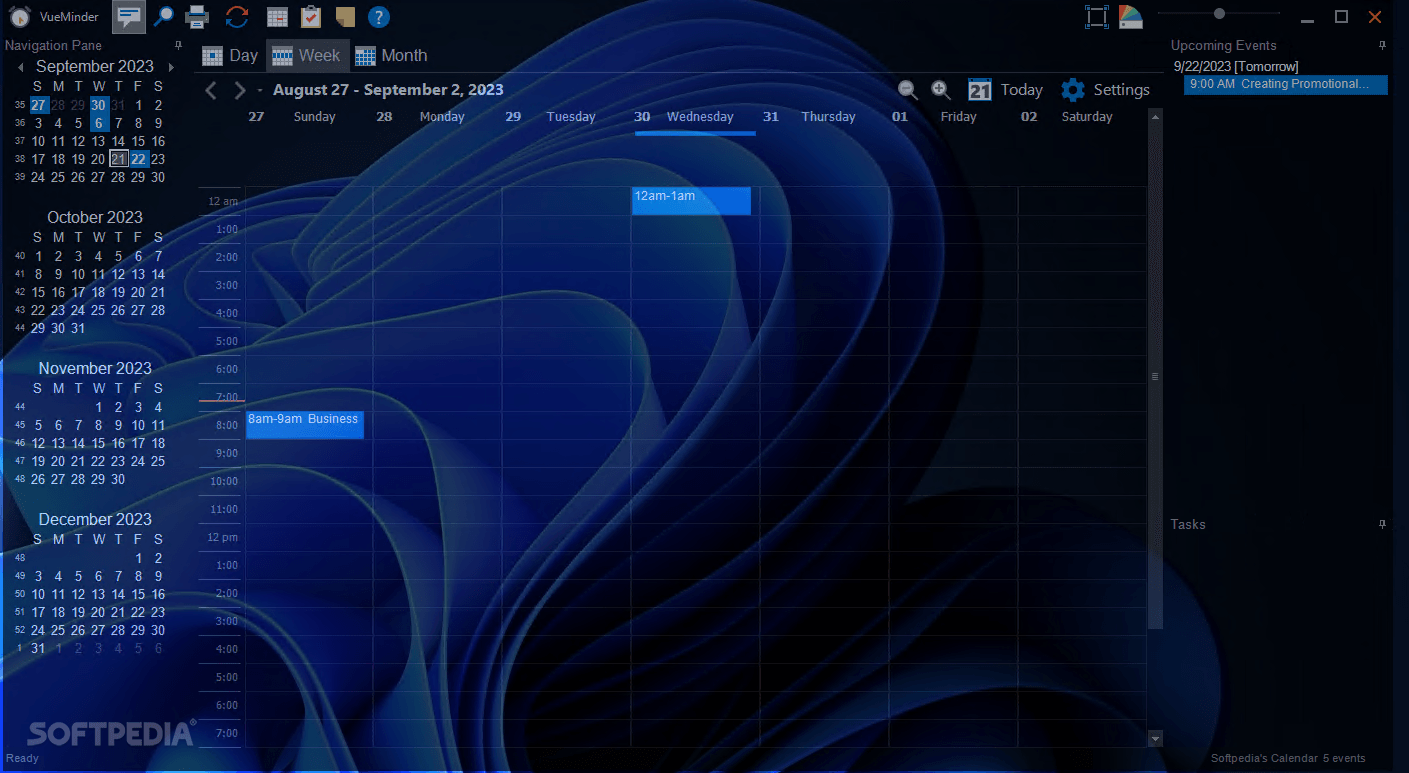Select November 15 in the mini calendar
1409x773 pixels.
[98, 443]
